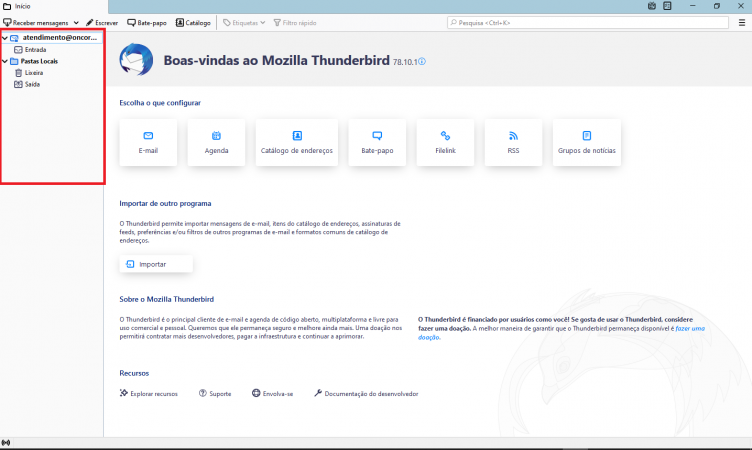This screenshot has height=450, width=752.
Task: Open the Receber mensagens dropdown arrow
Action: pyautogui.click(x=76, y=23)
